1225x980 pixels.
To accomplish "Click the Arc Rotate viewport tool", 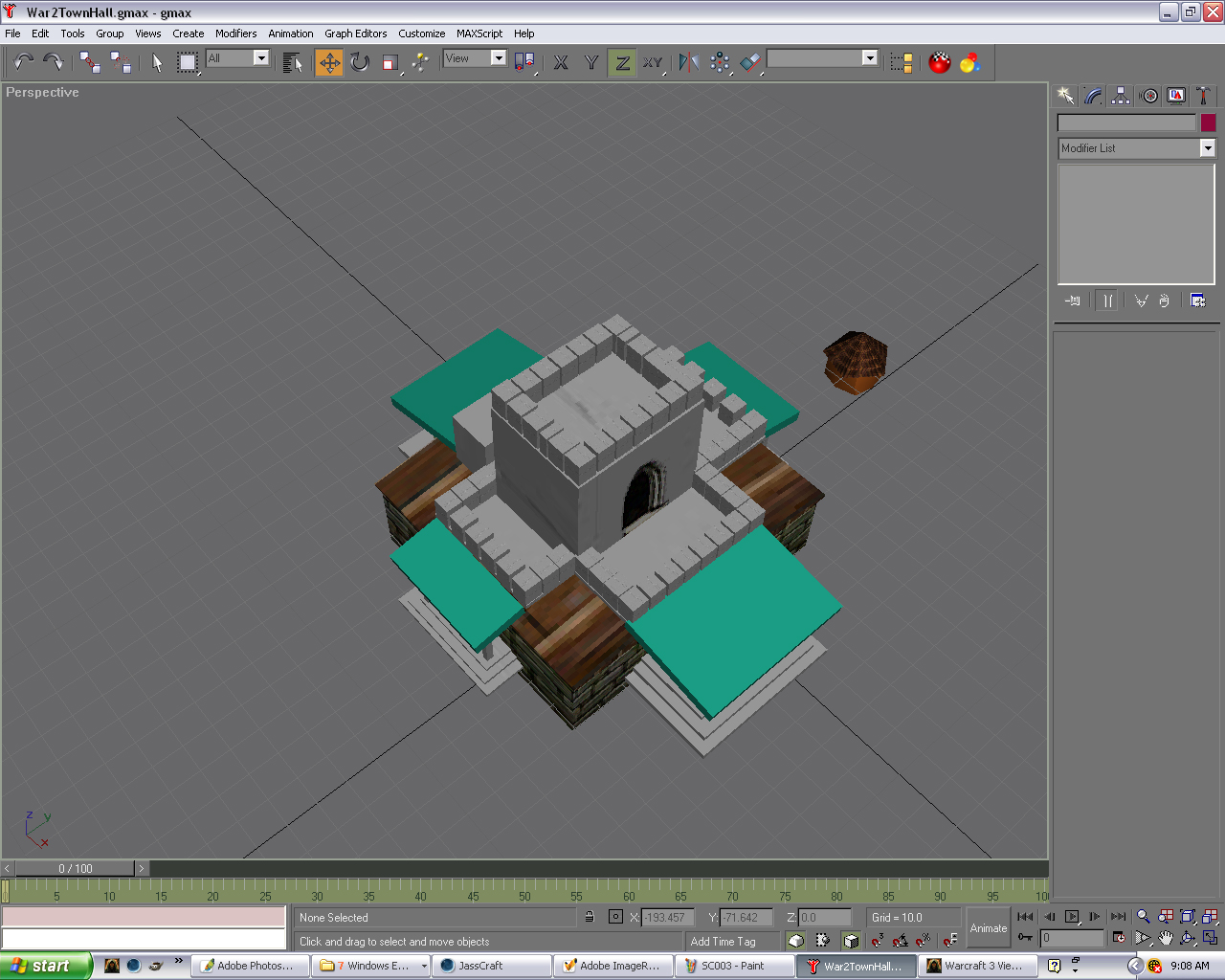I will [x=1188, y=938].
